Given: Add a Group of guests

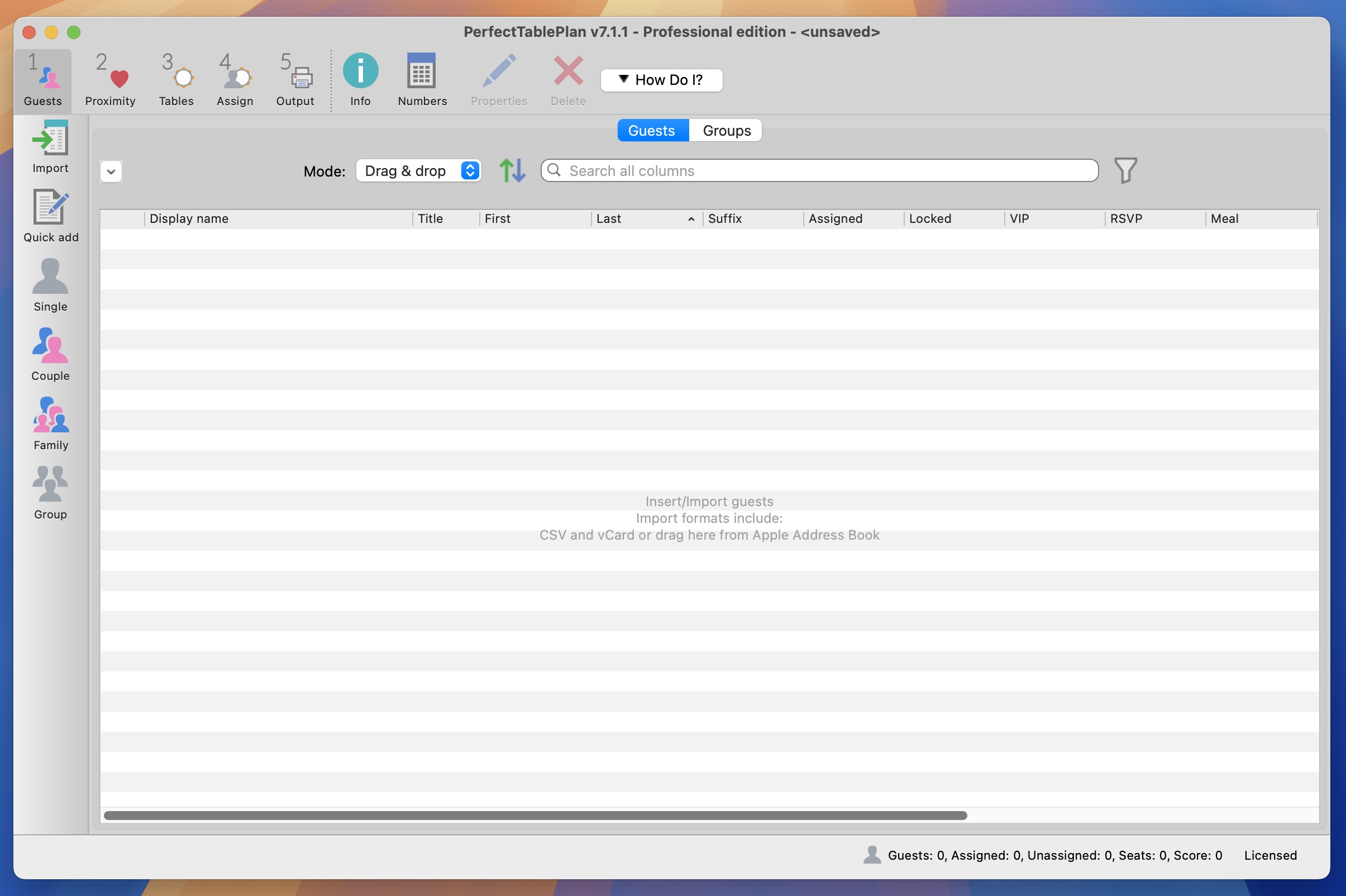Looking at the screenshot, I should [x=50, y=484].
